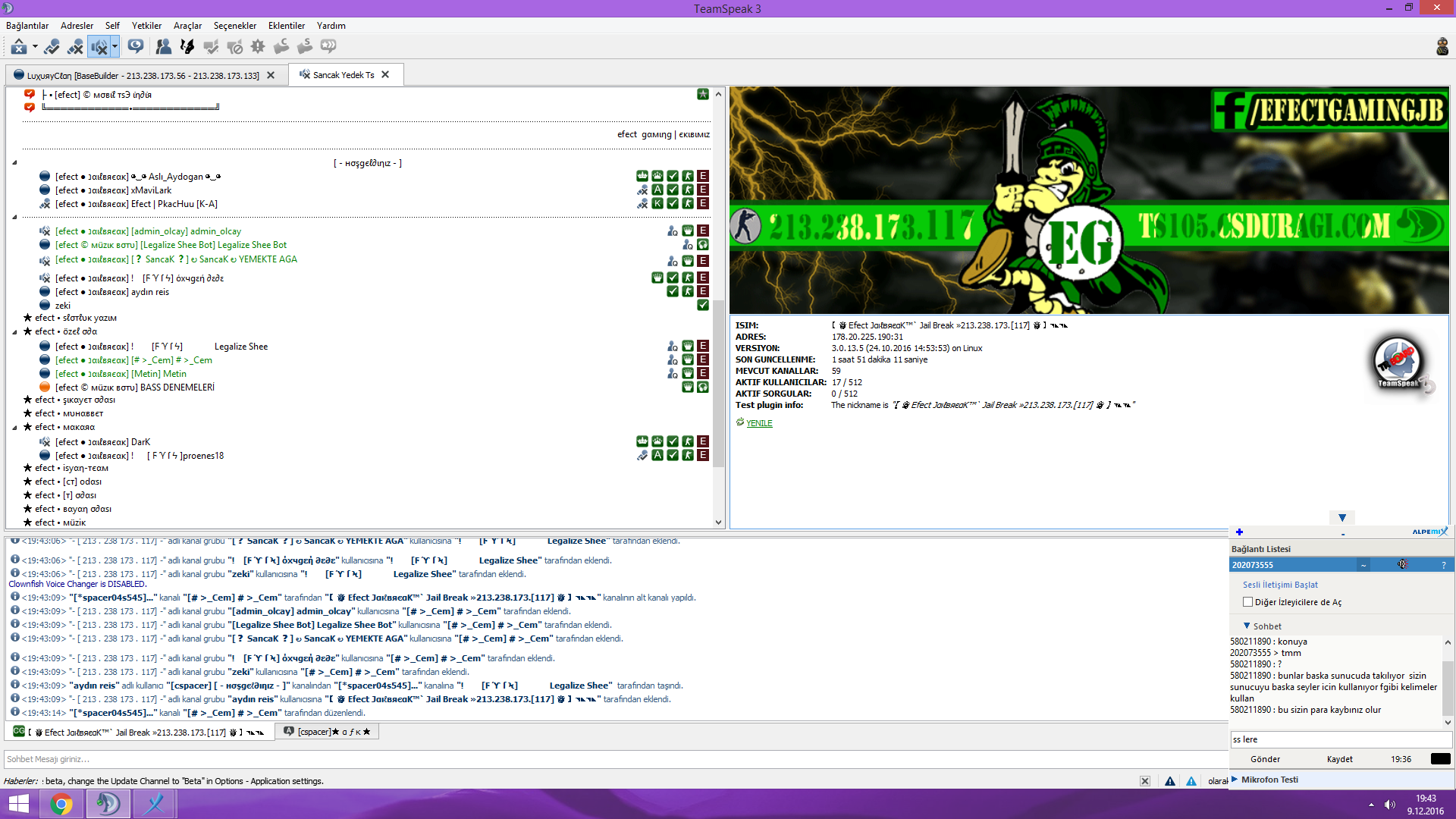1456x819 pixels.
Task: Open the Eklentiler menu
Action: pos(287,26)
